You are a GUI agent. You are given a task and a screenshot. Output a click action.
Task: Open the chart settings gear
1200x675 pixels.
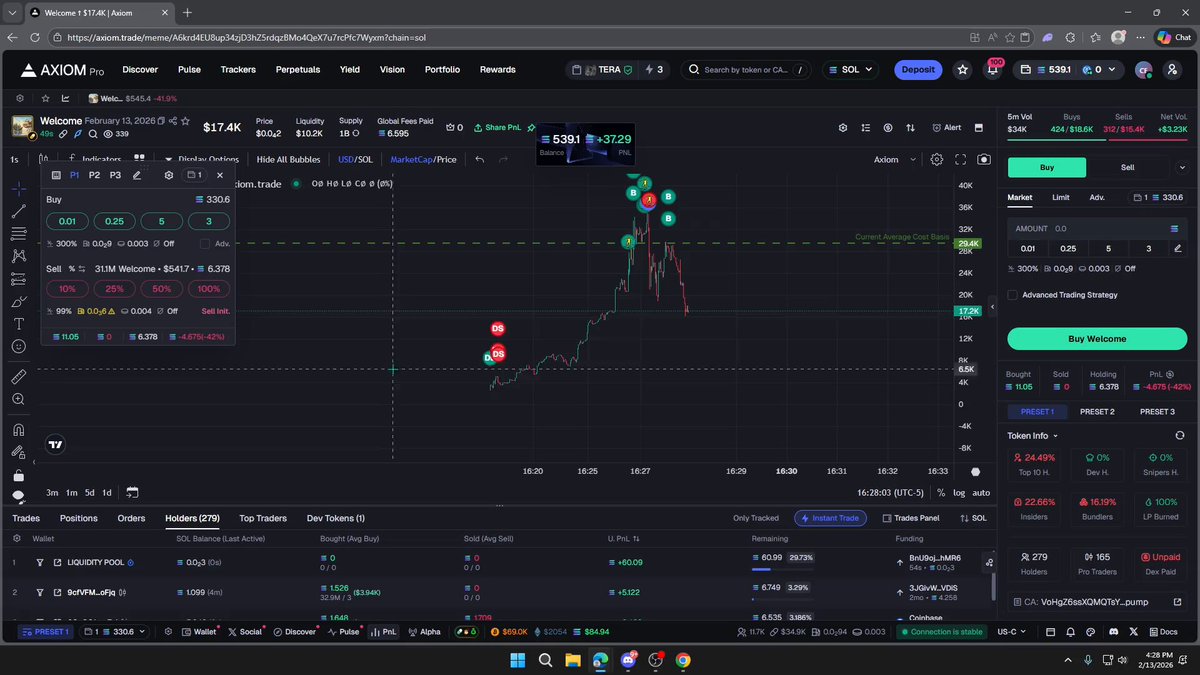pos(937,159)
